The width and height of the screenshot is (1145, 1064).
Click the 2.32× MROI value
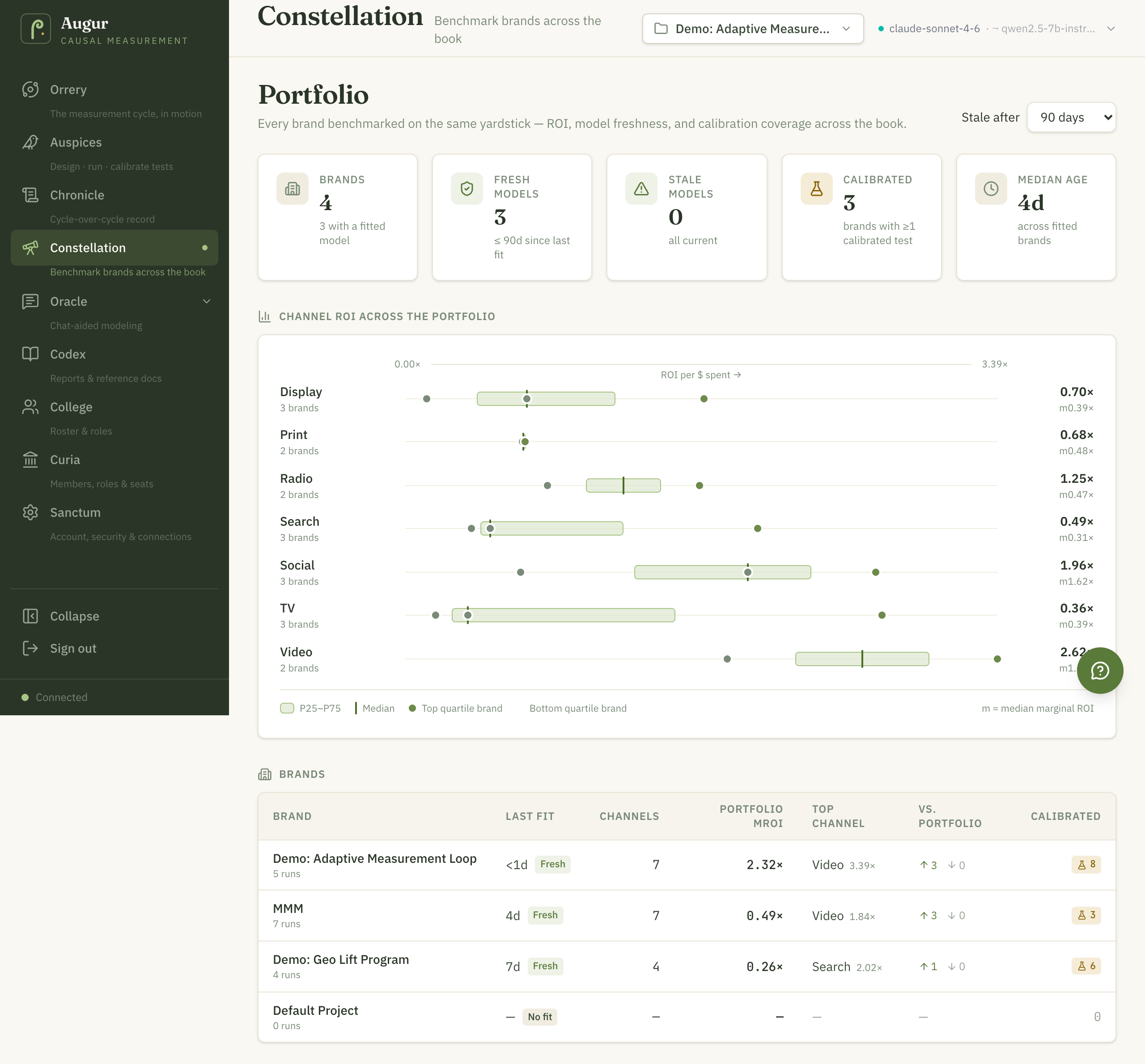click(764, 865)
